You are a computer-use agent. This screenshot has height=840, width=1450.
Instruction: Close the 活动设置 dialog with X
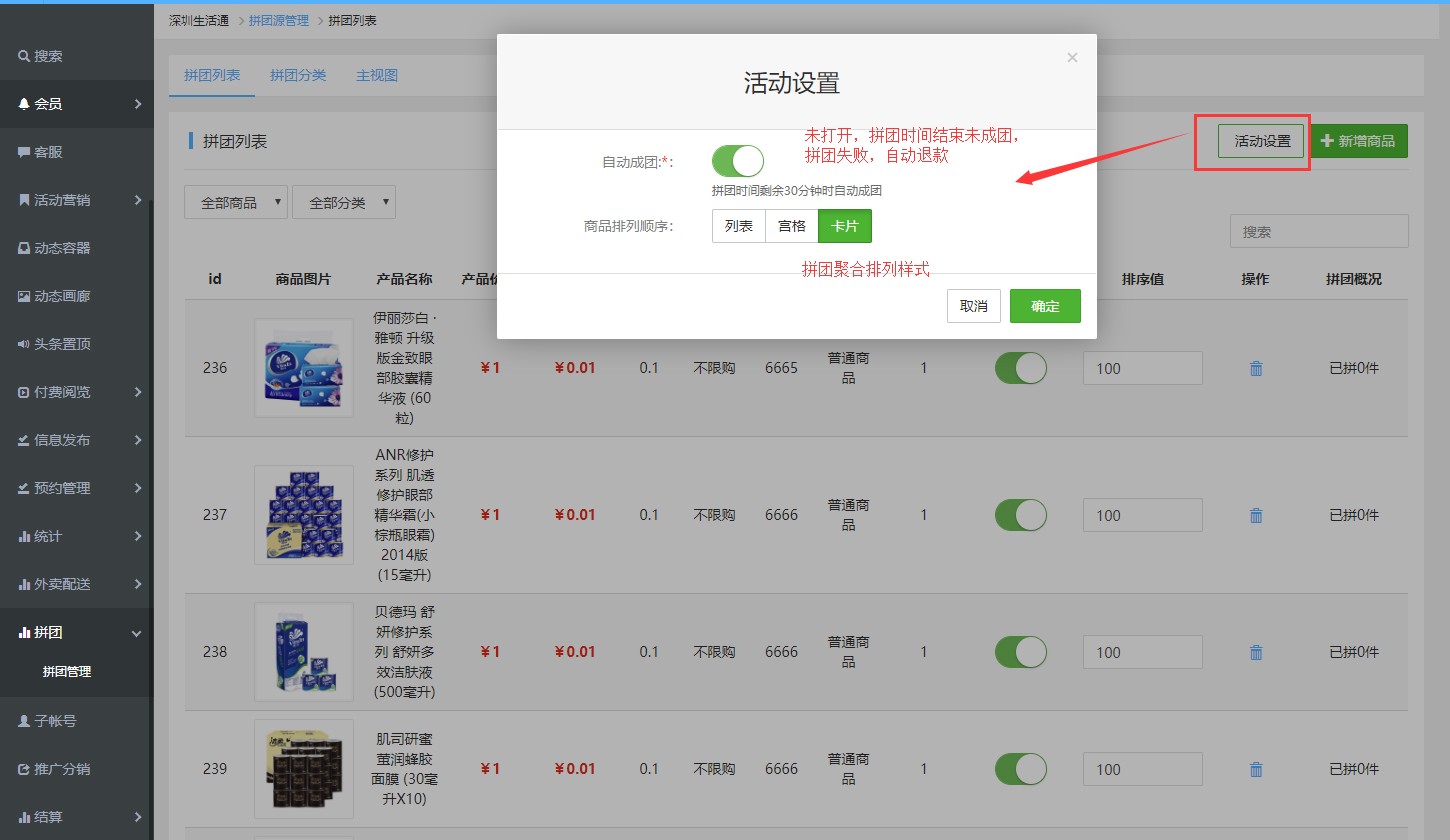coord(1072,58)
